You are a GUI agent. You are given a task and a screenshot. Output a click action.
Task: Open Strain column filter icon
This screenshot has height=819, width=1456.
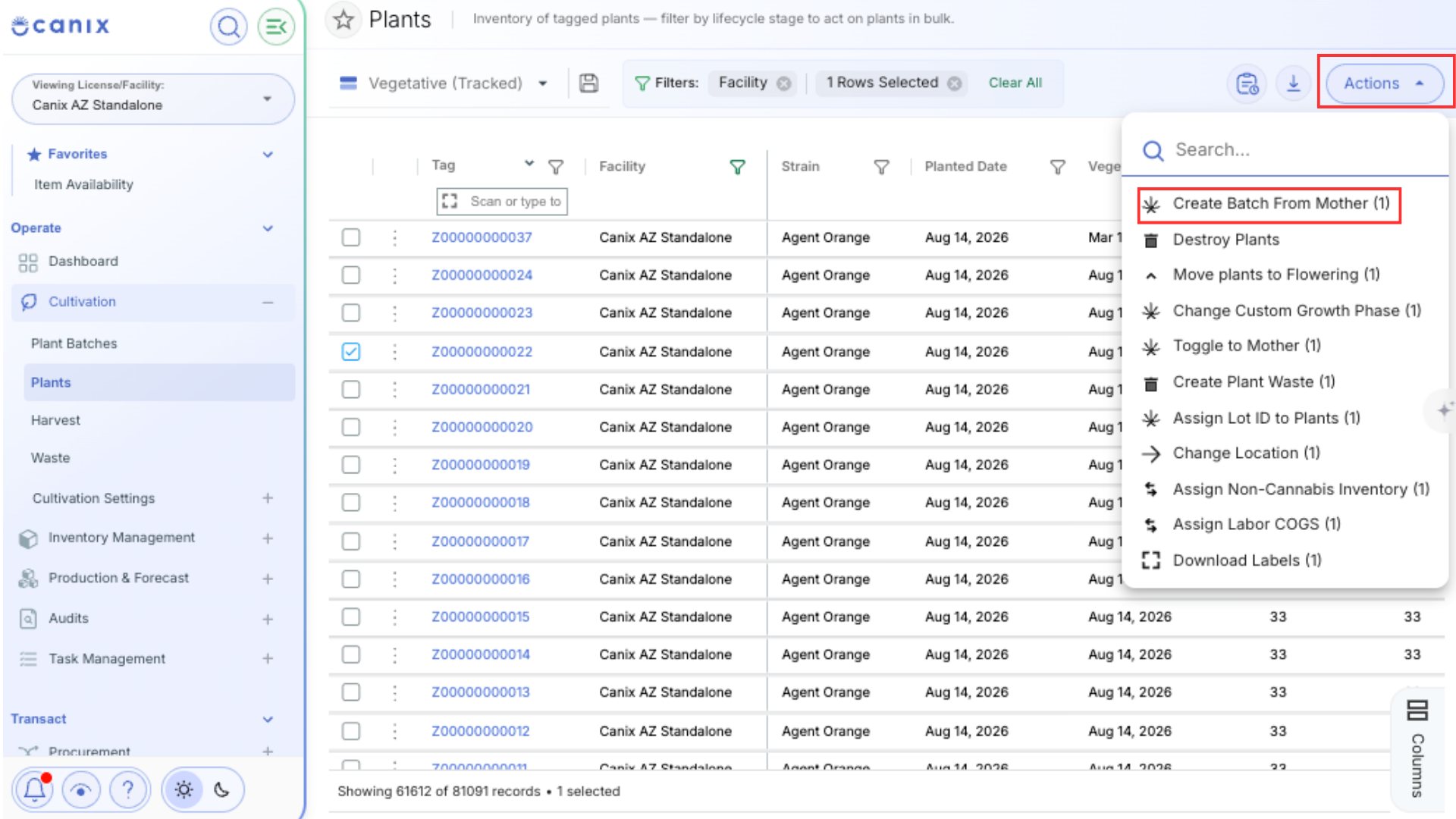[x=881, y=166]
